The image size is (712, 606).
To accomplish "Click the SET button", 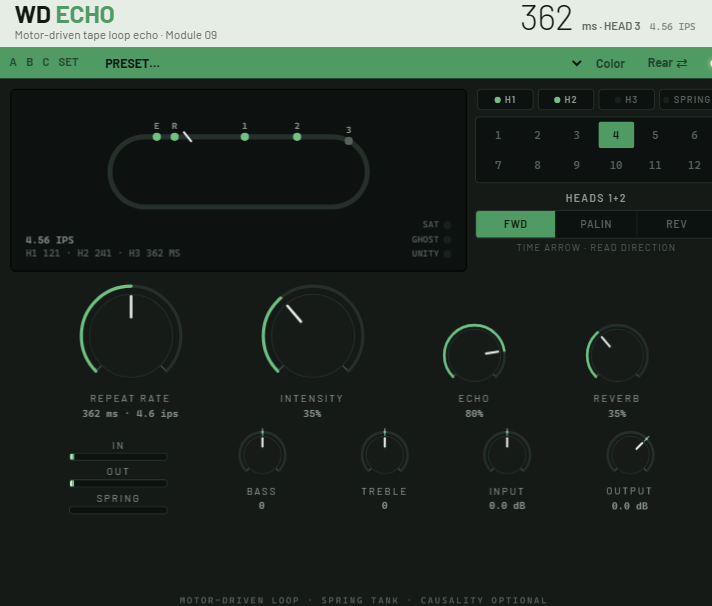I will tap(68, 62).
